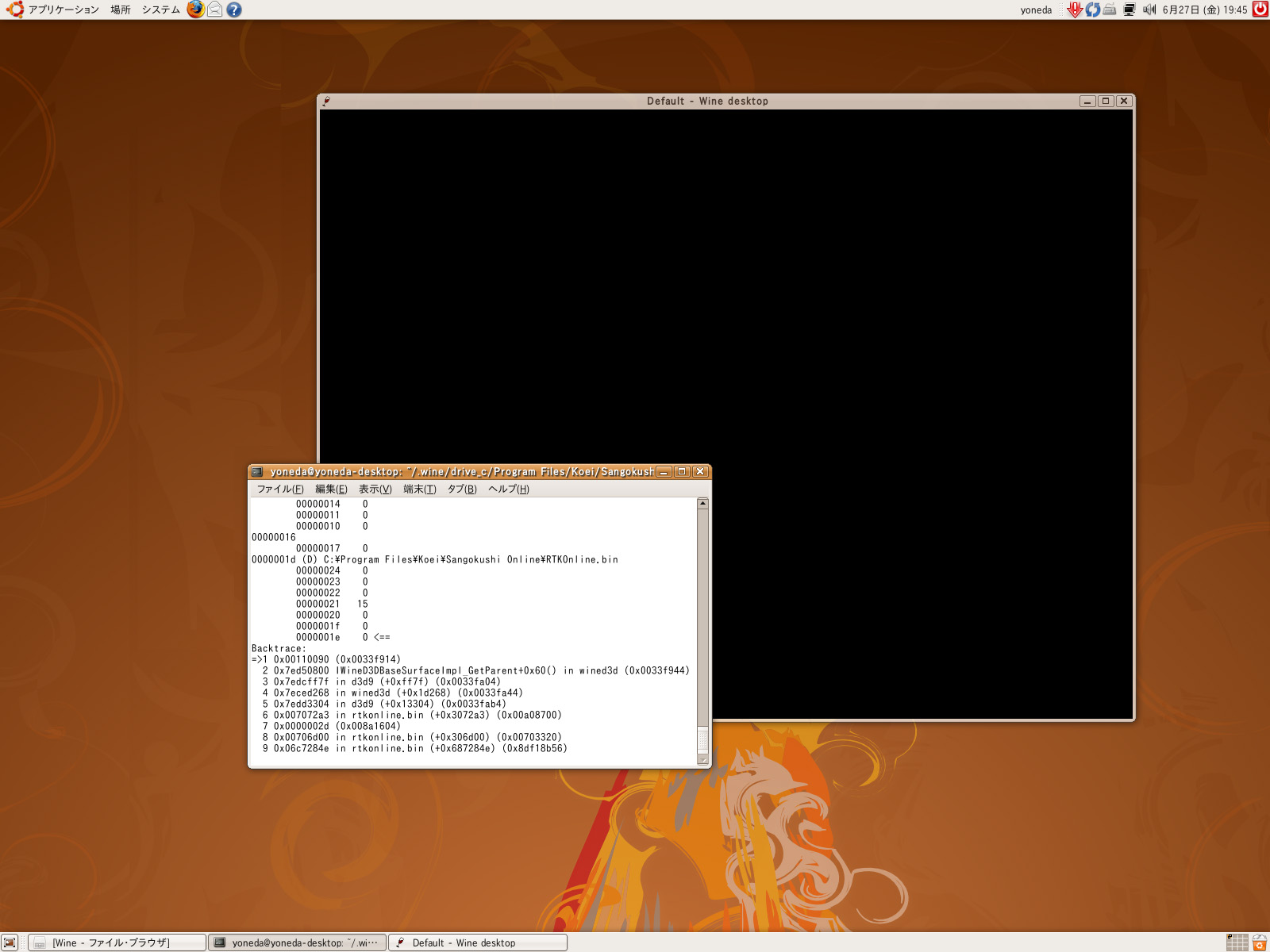
Task: Click the blue sync arrows tray icon
Action: click(1093, 10)
